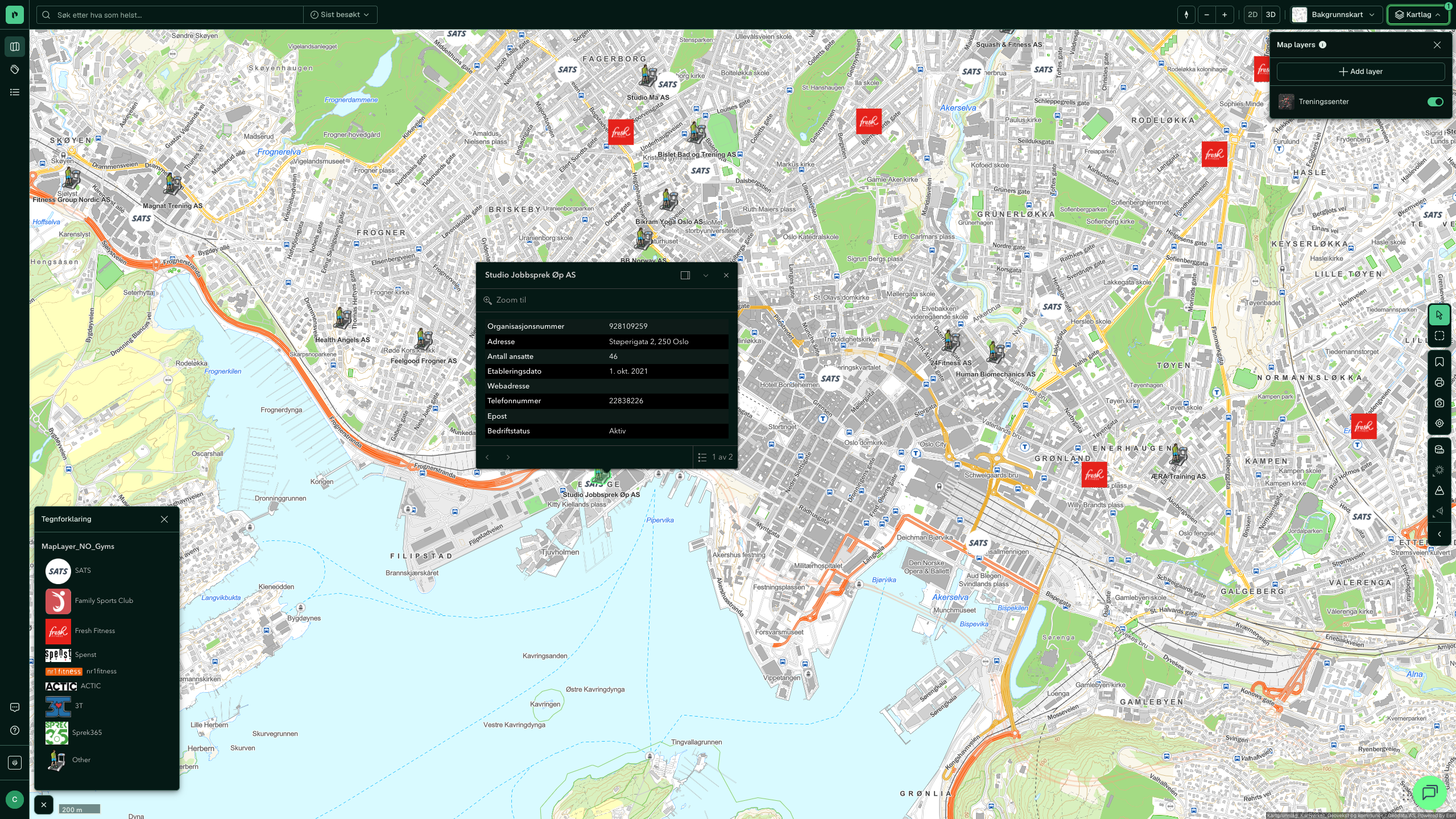Click the Family Sports Club legend entry

pyautogui.click(x=89, y=601)
